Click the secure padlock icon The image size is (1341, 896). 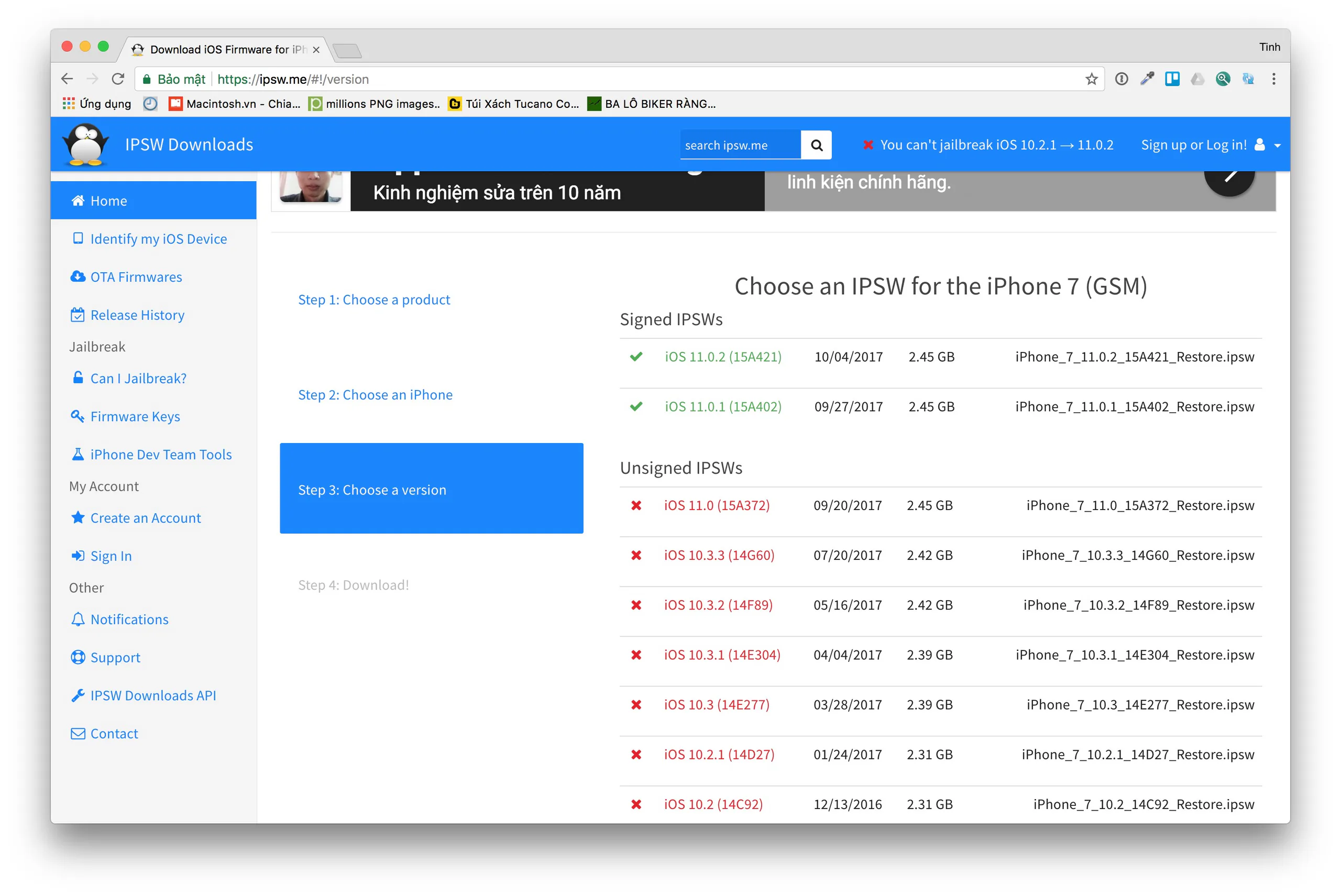[x=147, y=79]
